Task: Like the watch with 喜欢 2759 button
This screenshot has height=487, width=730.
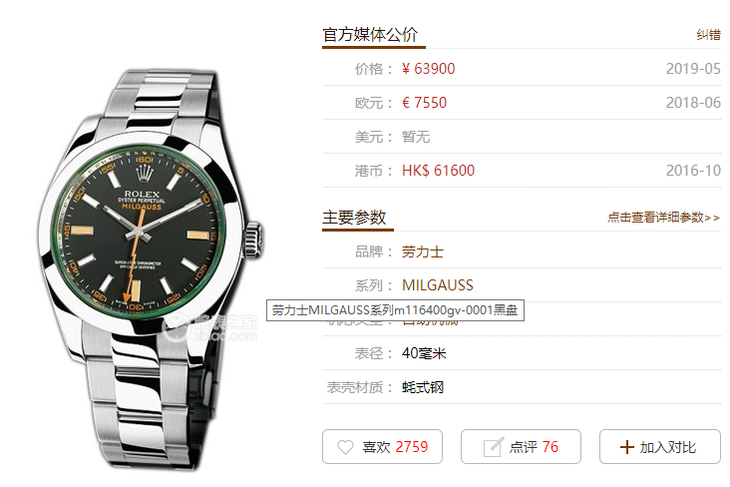Action: [x=382, y=446]
